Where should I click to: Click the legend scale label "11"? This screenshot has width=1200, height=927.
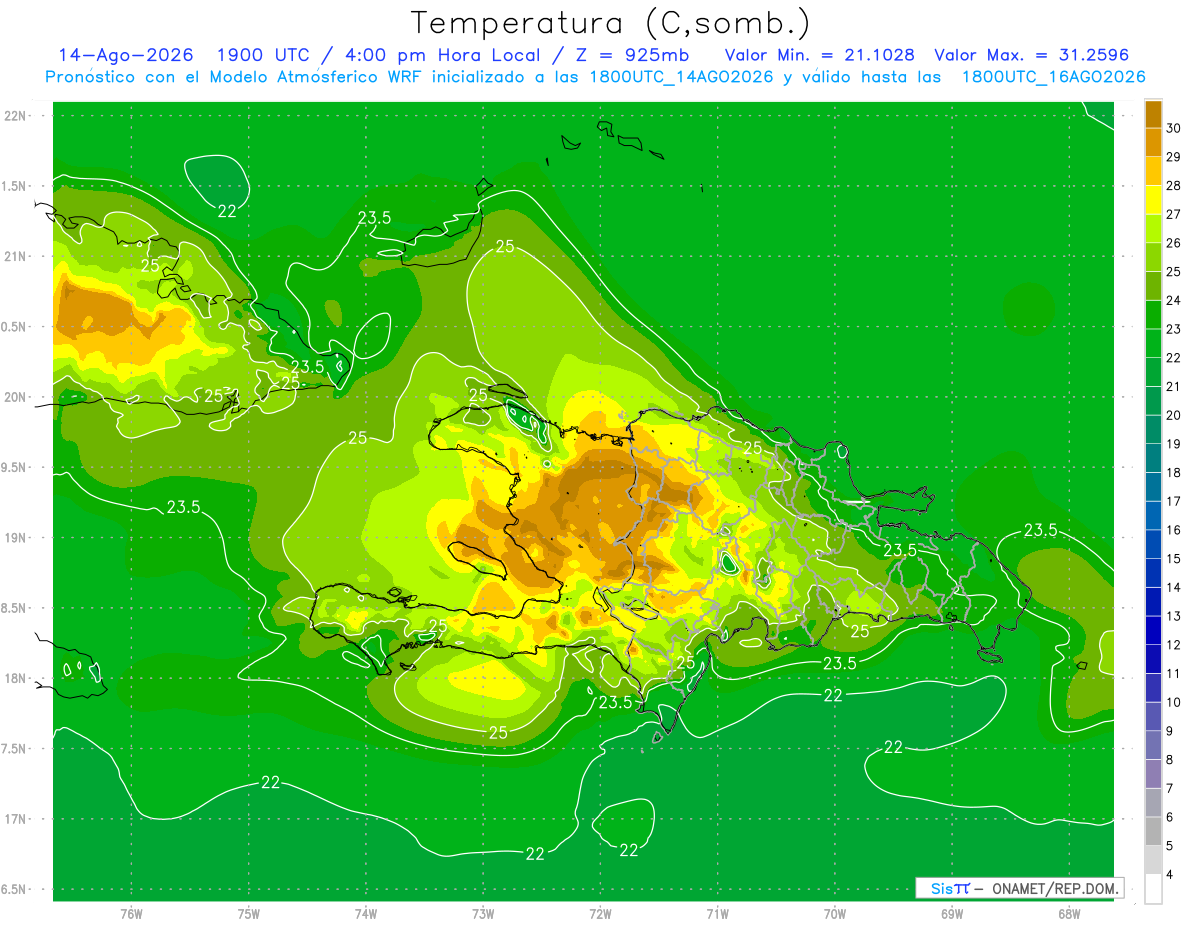point(1174,674)
